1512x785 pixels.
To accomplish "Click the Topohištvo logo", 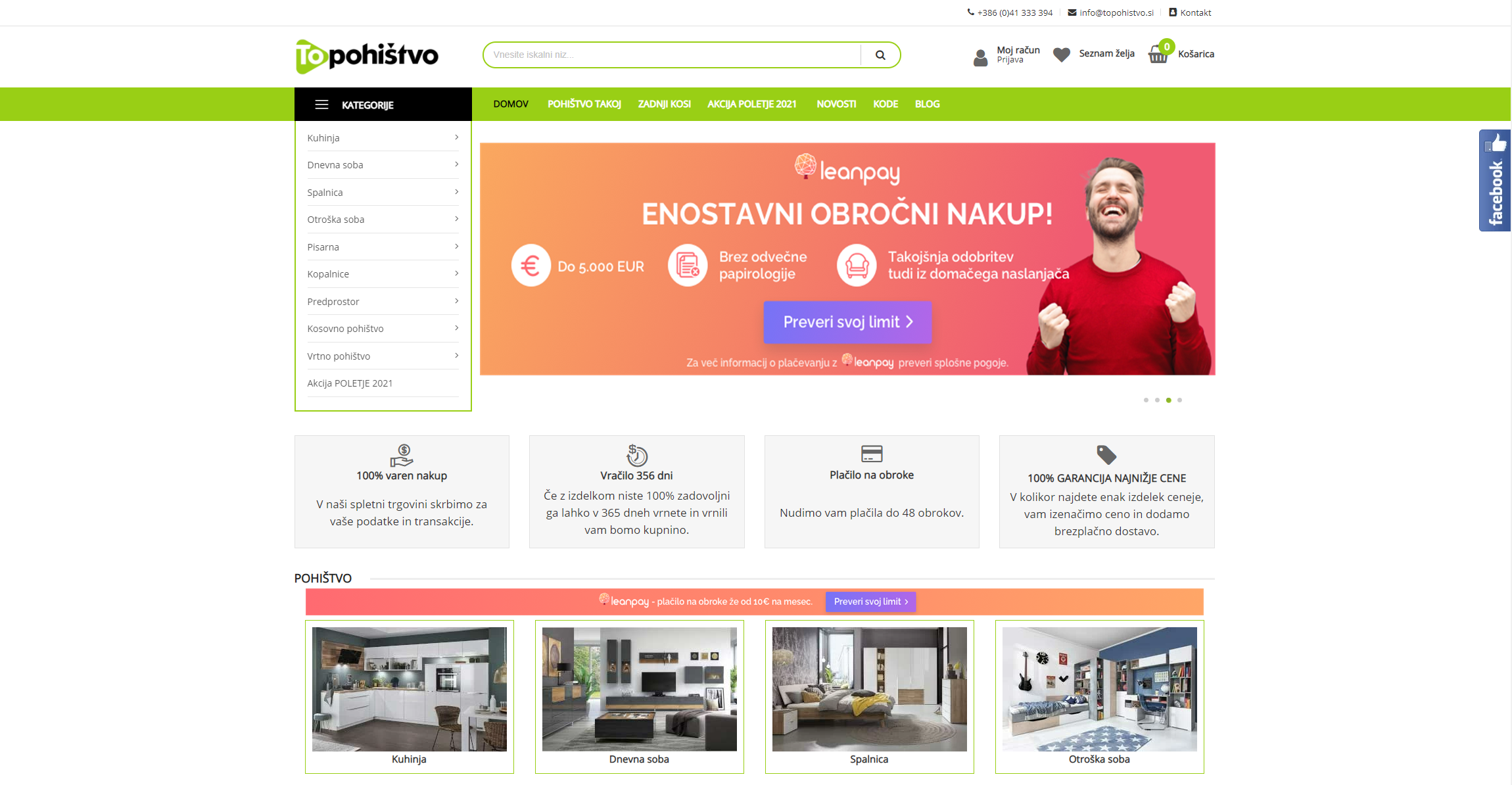I will pyautogui.click(x=367, y=56).
